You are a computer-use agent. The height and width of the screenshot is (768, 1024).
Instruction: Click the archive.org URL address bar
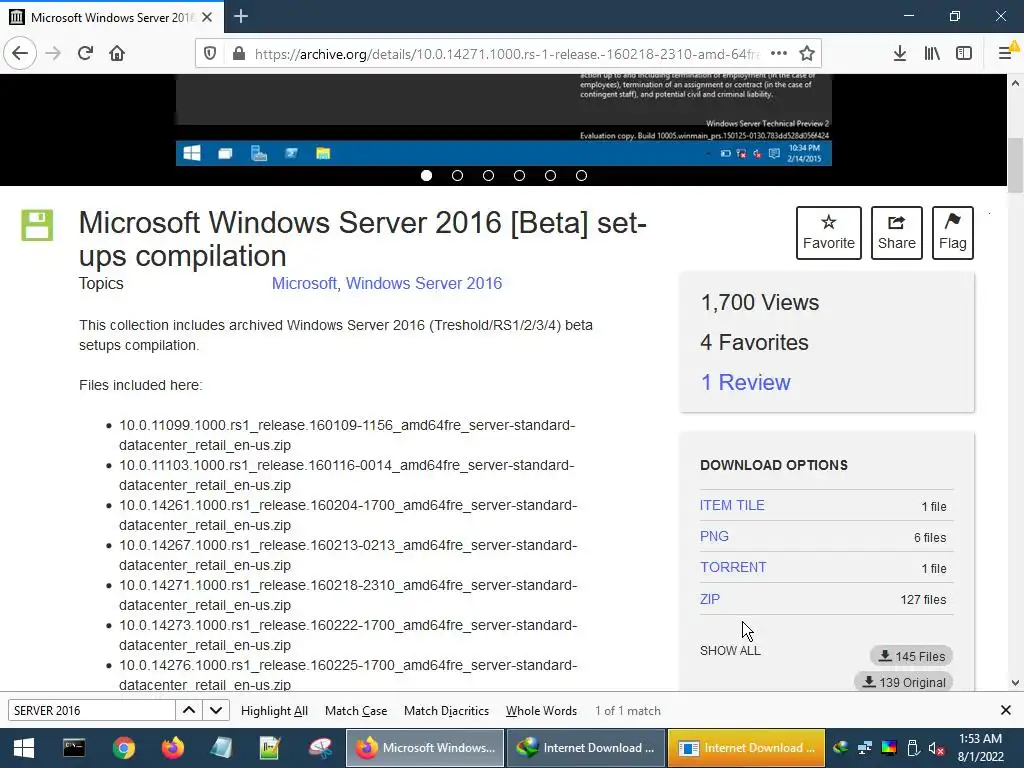click(x=507, y=54)
